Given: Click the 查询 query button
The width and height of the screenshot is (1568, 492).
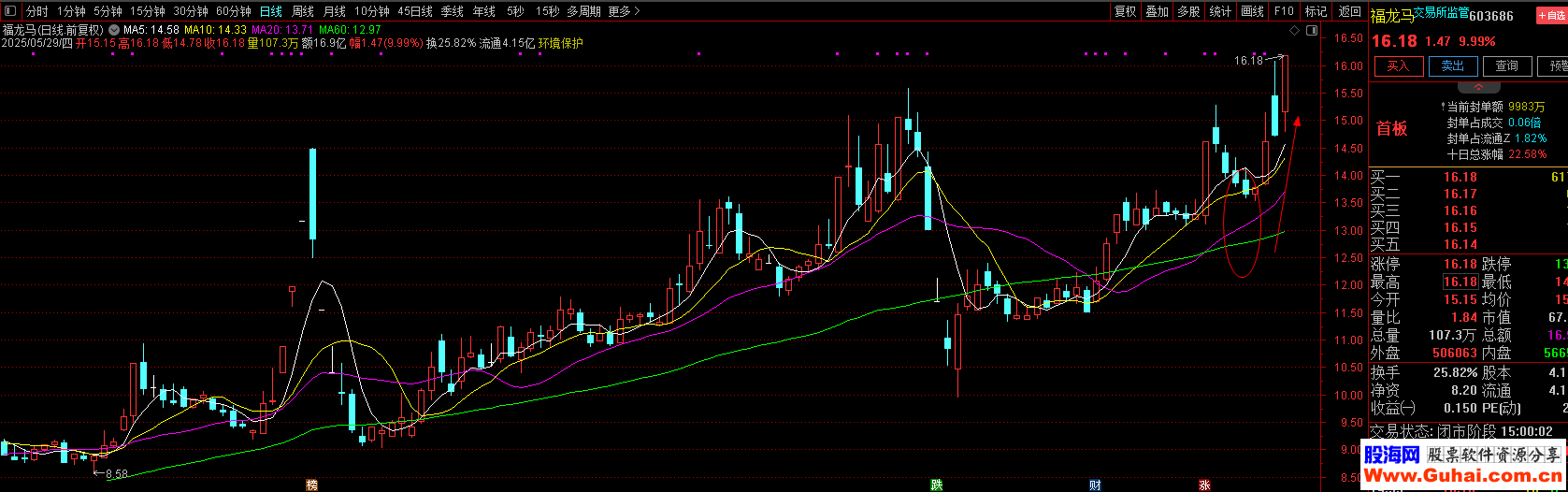Looking at the screenshot, I should point(1507,65).
